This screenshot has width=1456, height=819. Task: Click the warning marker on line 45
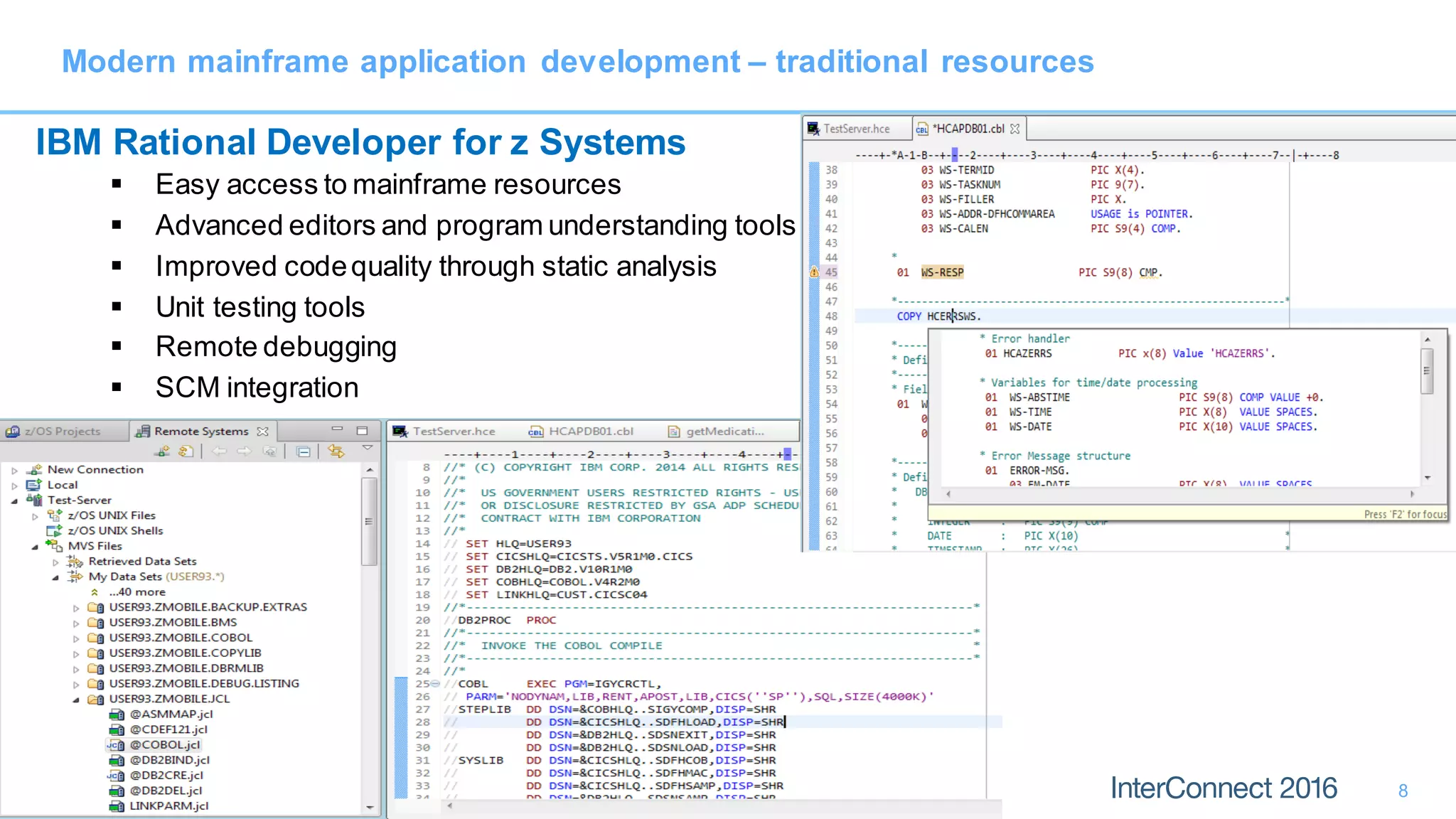814,272
